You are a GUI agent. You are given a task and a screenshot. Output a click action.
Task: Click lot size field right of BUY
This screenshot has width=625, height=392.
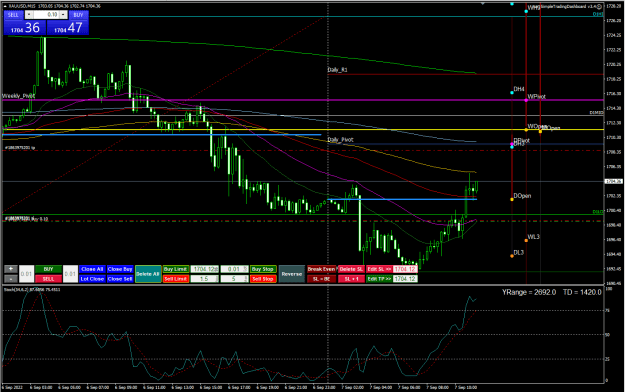70,274
